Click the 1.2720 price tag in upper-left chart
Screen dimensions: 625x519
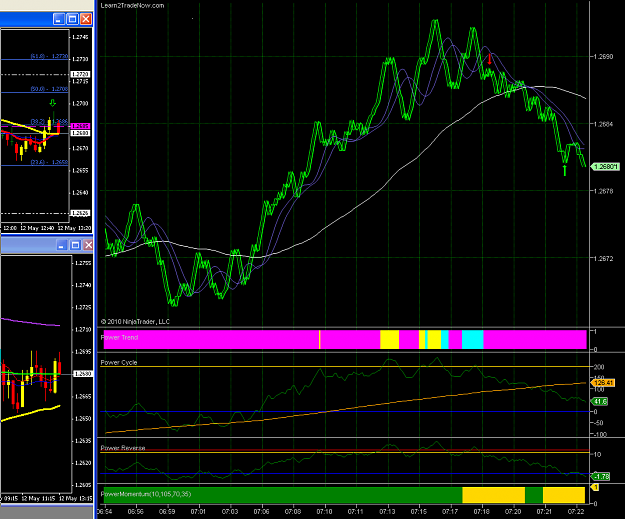[81, 75]
